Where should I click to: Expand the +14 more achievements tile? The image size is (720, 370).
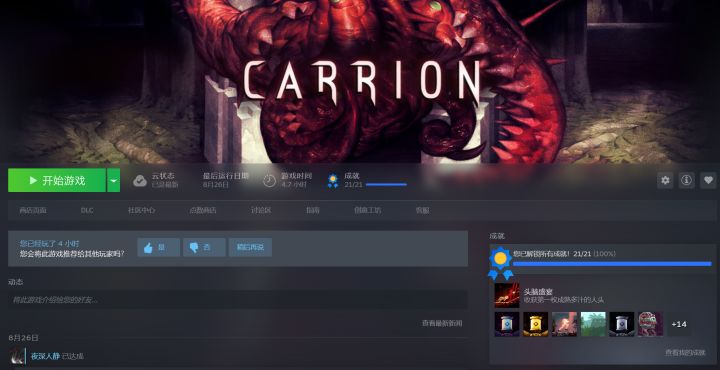(x=679, y=324)
